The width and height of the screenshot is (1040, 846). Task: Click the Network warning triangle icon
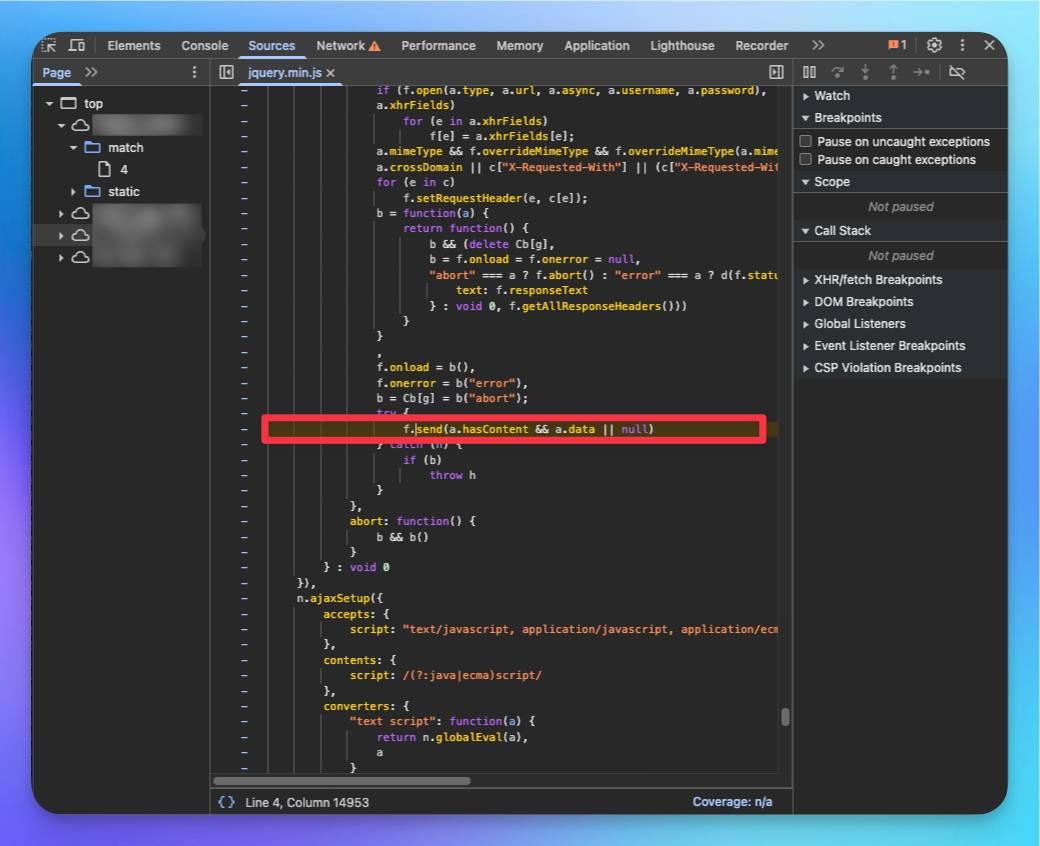click(x=374, y=46)
